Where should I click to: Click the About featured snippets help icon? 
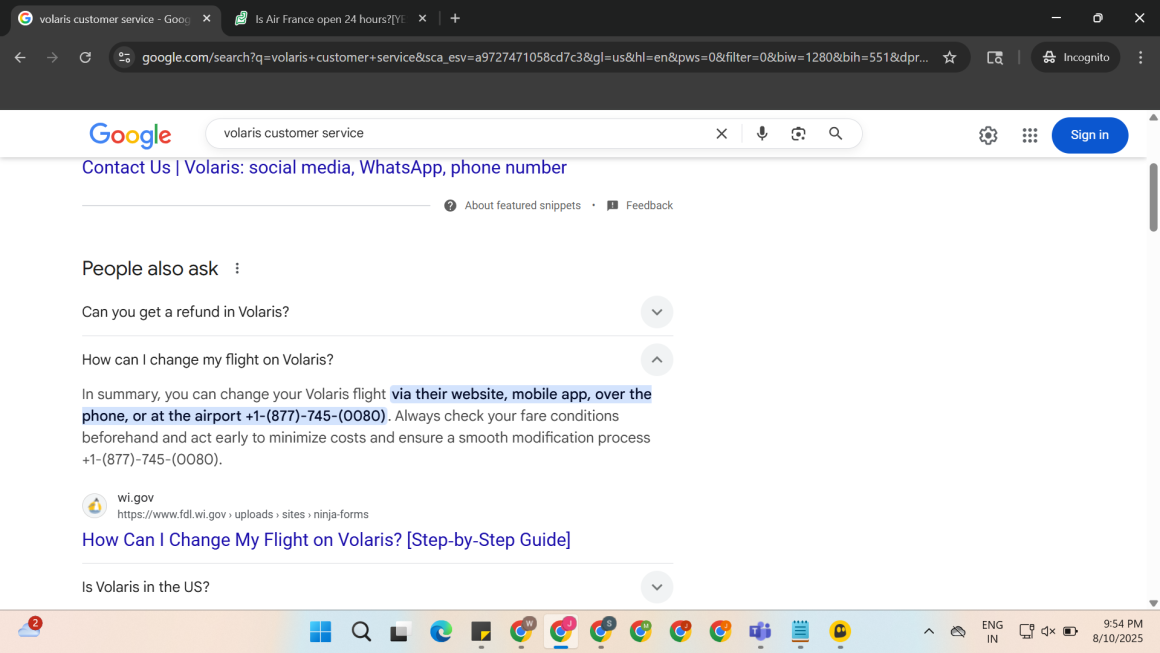coord(450,206)
